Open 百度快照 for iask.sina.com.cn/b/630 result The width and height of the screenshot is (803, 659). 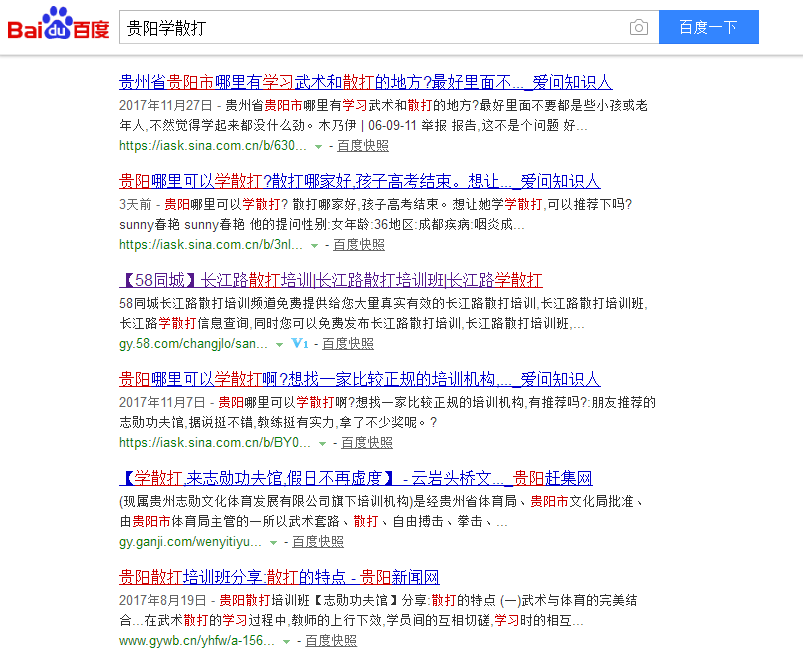(363, 146)
